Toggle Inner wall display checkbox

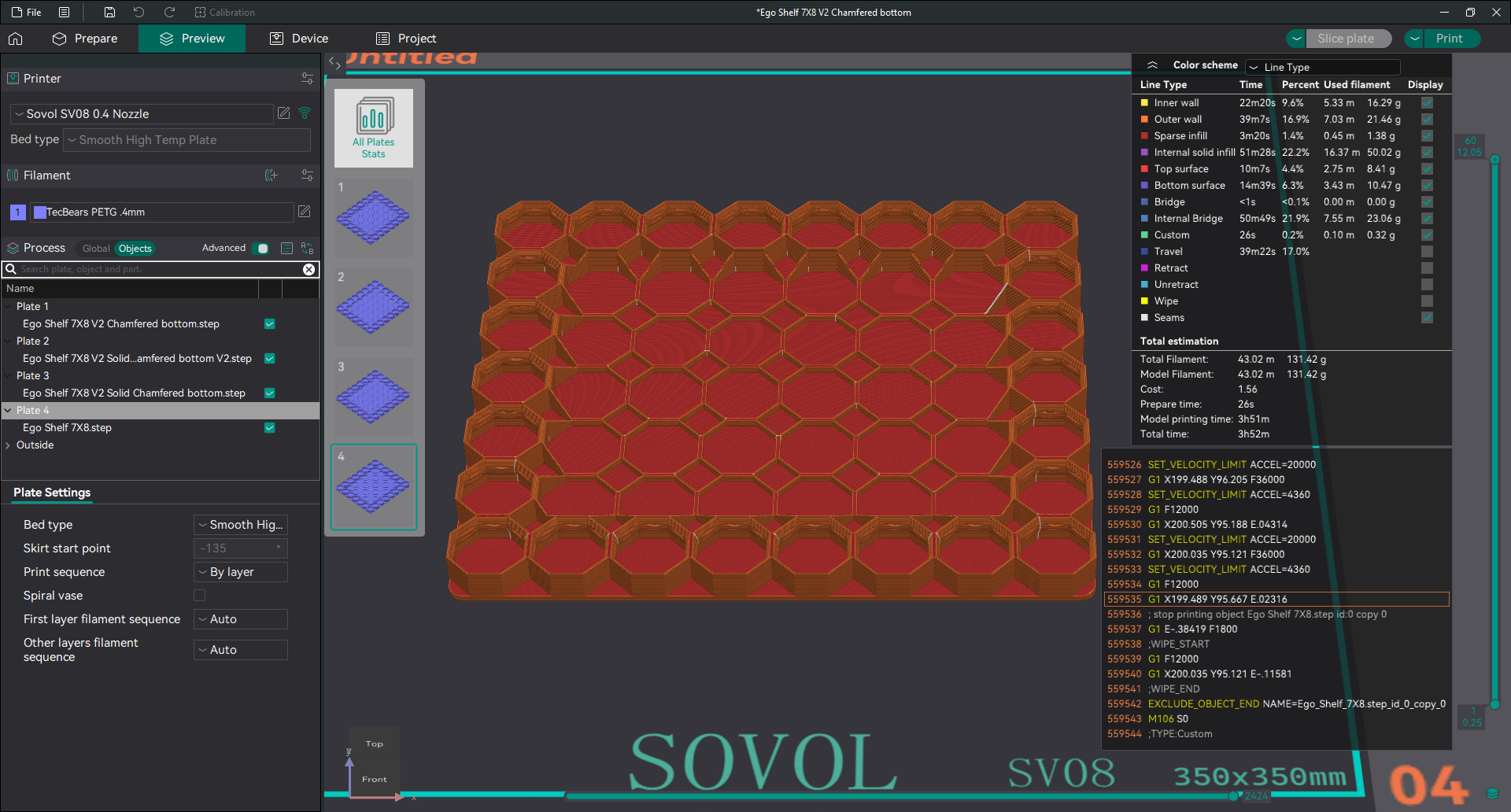(x=1427, y=103)
